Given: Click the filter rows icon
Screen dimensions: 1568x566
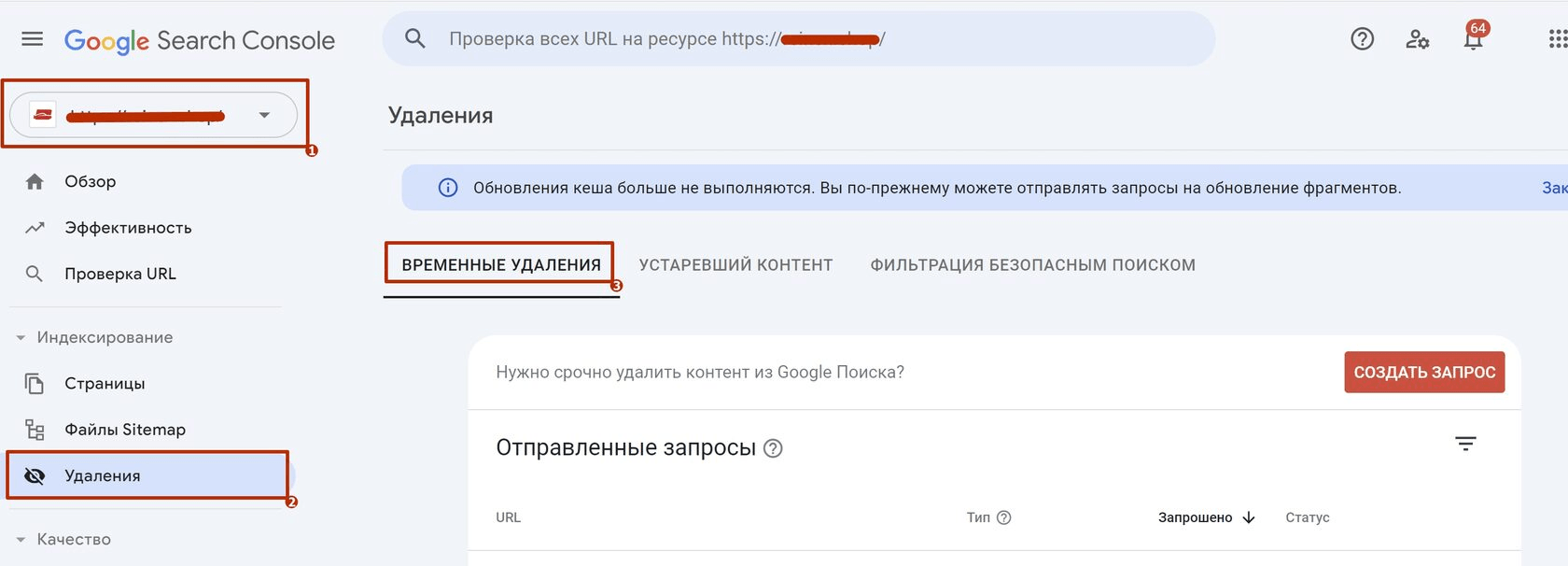Looking at the screenshot, I should click(1465, 445).
